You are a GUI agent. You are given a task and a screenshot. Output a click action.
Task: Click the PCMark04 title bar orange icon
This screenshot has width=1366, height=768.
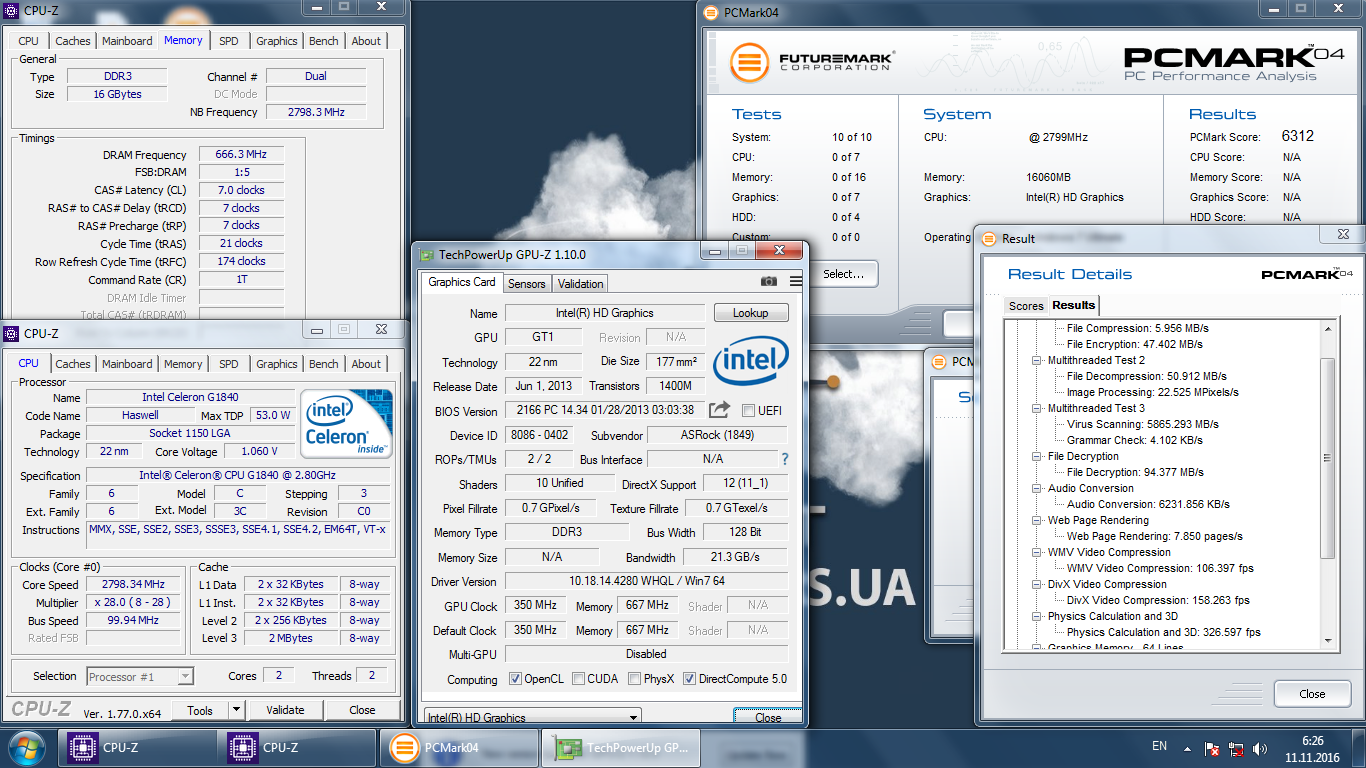pos(710,13)
